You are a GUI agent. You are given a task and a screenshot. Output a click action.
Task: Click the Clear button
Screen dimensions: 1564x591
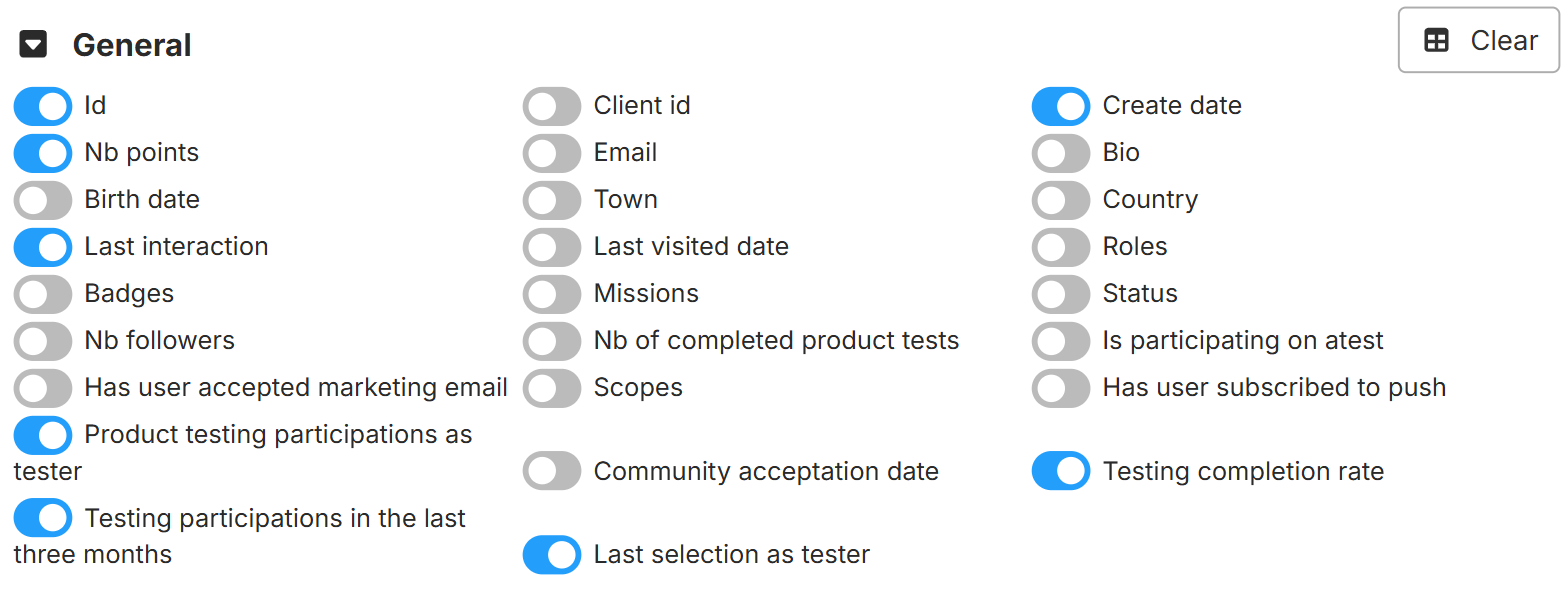(x=1478, y=41)
